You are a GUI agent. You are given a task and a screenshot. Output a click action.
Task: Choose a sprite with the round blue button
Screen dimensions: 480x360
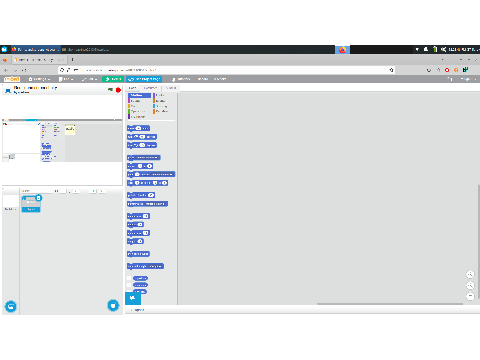click(113, 305)
